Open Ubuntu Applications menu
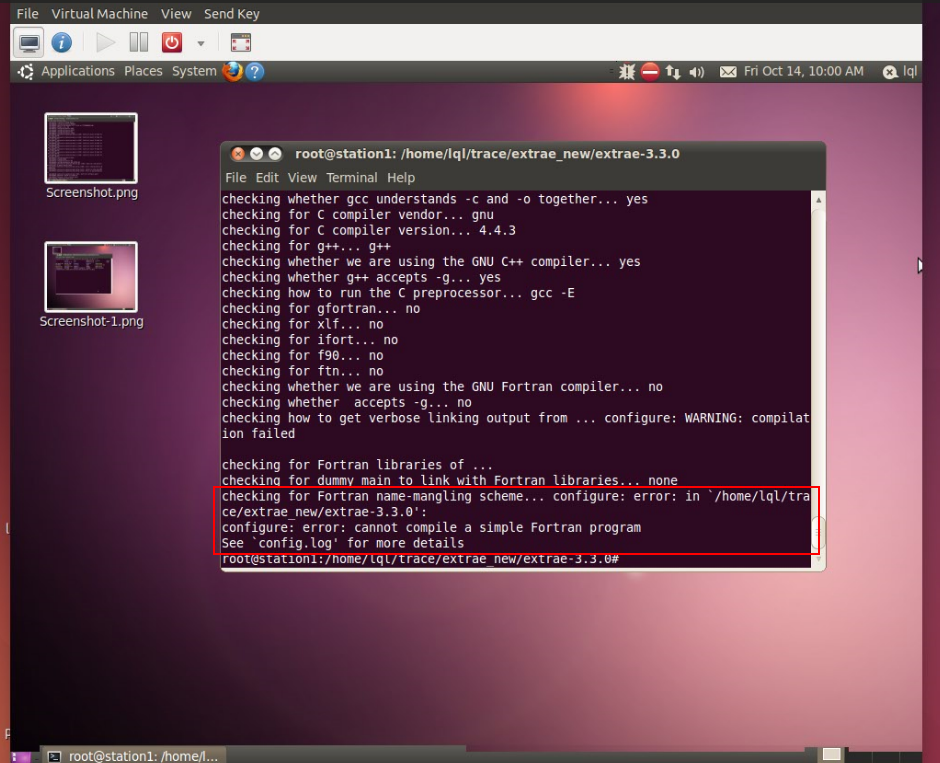This screenshot has width=940, height=763. click(x=78, y=71)
